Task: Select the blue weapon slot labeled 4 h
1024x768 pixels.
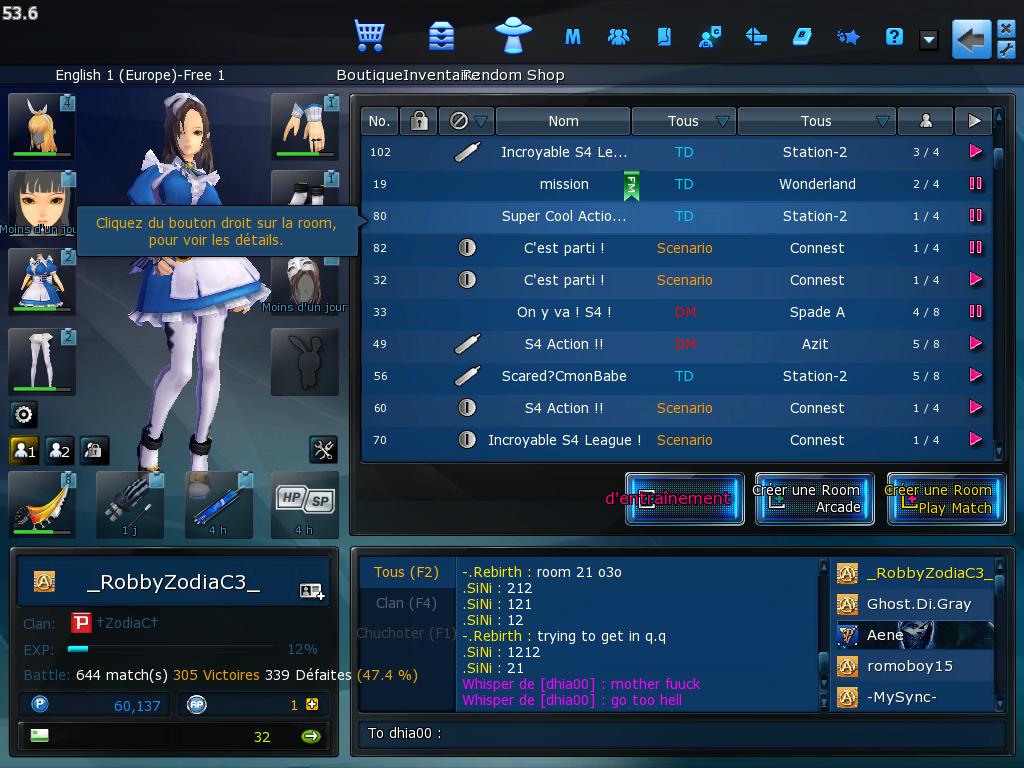Action: pos(219,504)
